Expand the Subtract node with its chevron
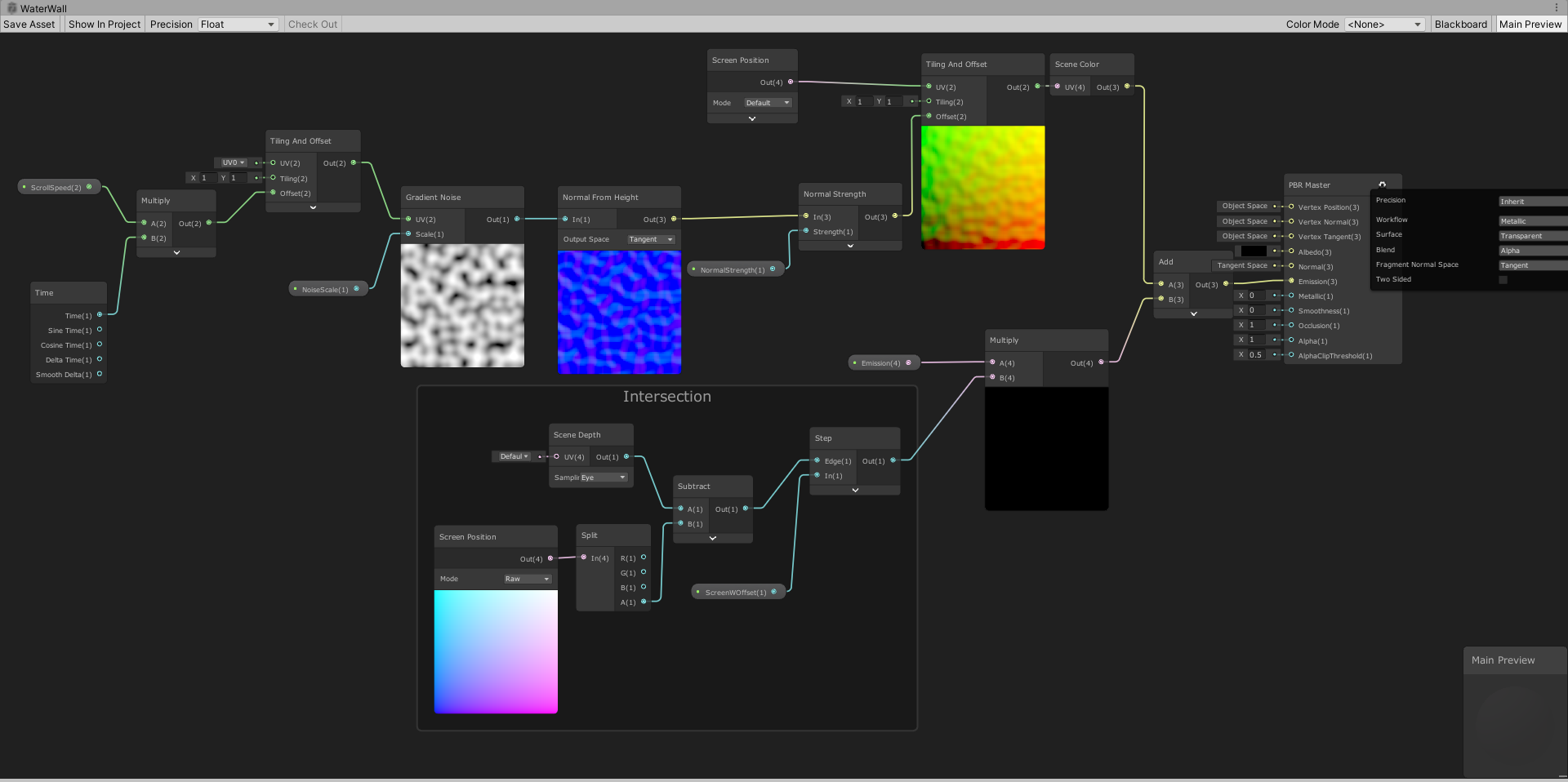 tap(712, 539)
